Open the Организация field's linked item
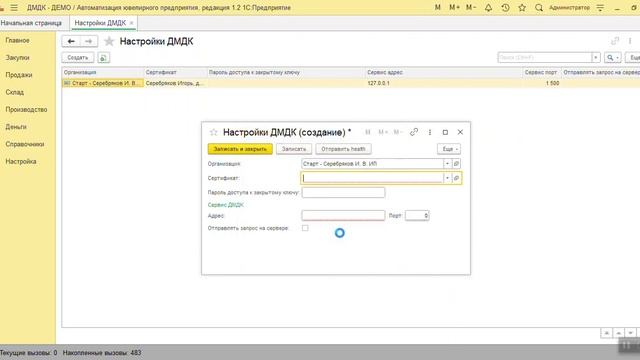The height and width of the screenshot is (360, 640). coord(456,164)
